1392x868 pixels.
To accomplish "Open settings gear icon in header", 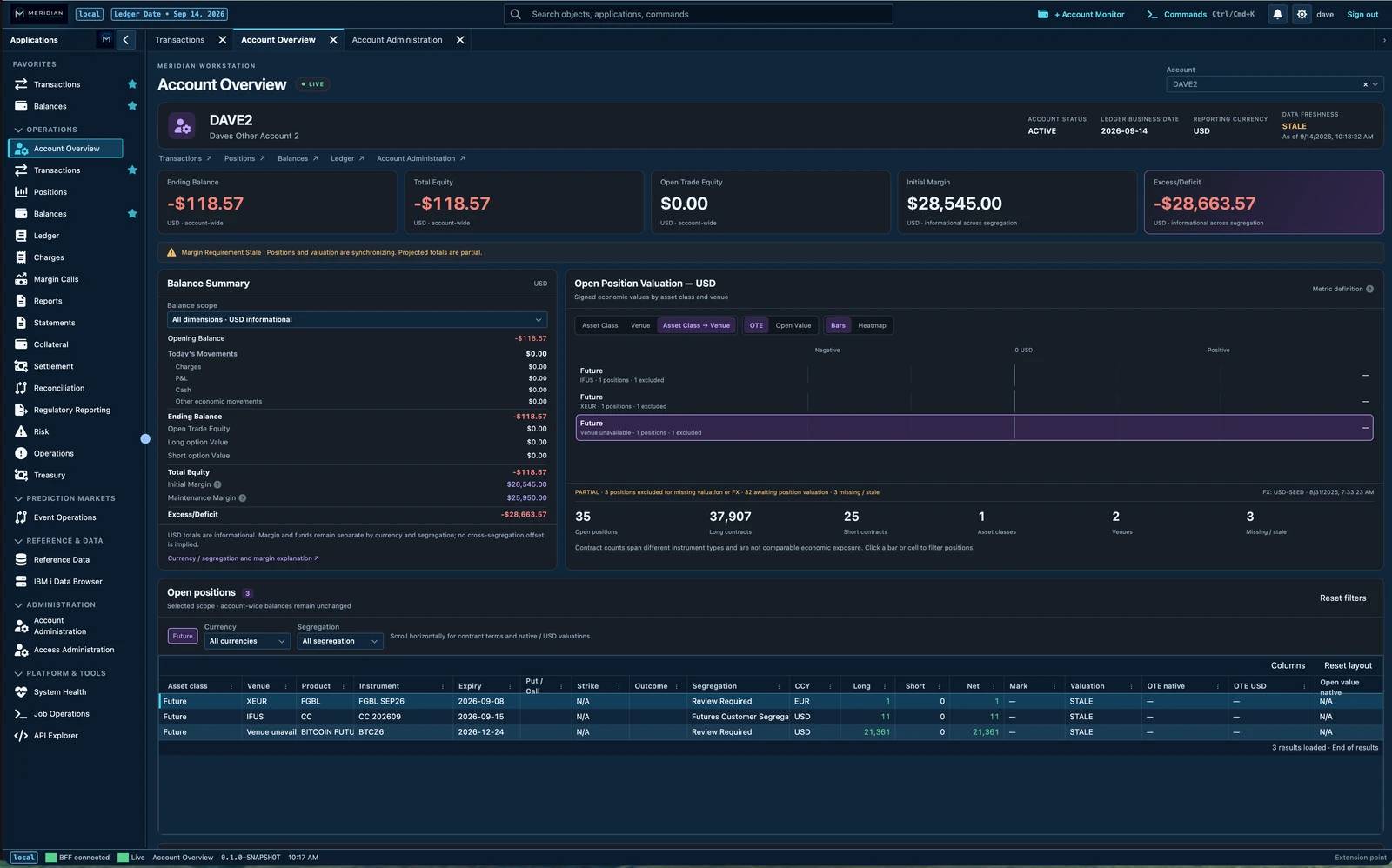I will (x=1302, y=14).
